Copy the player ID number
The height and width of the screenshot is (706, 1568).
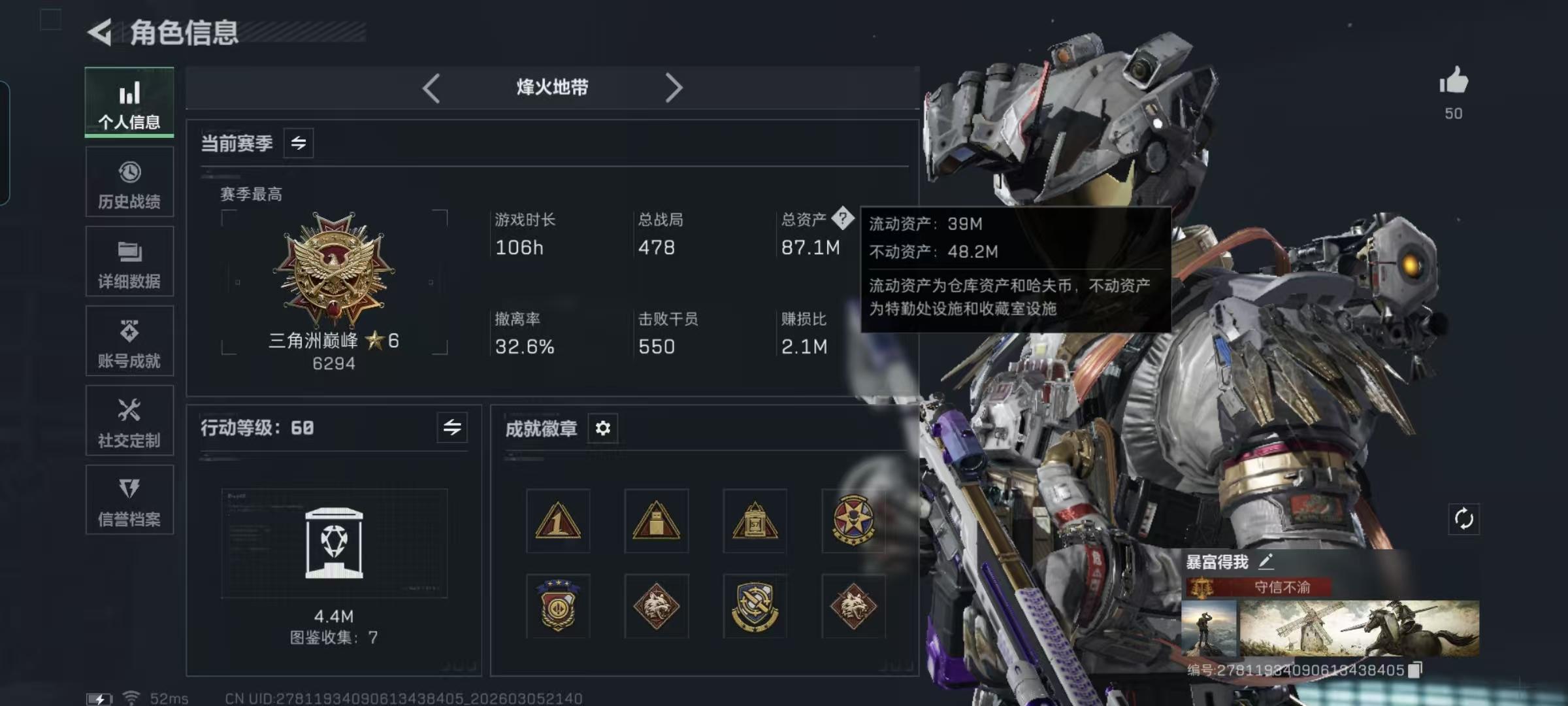pyautogui.click(x=1414, y=670)
